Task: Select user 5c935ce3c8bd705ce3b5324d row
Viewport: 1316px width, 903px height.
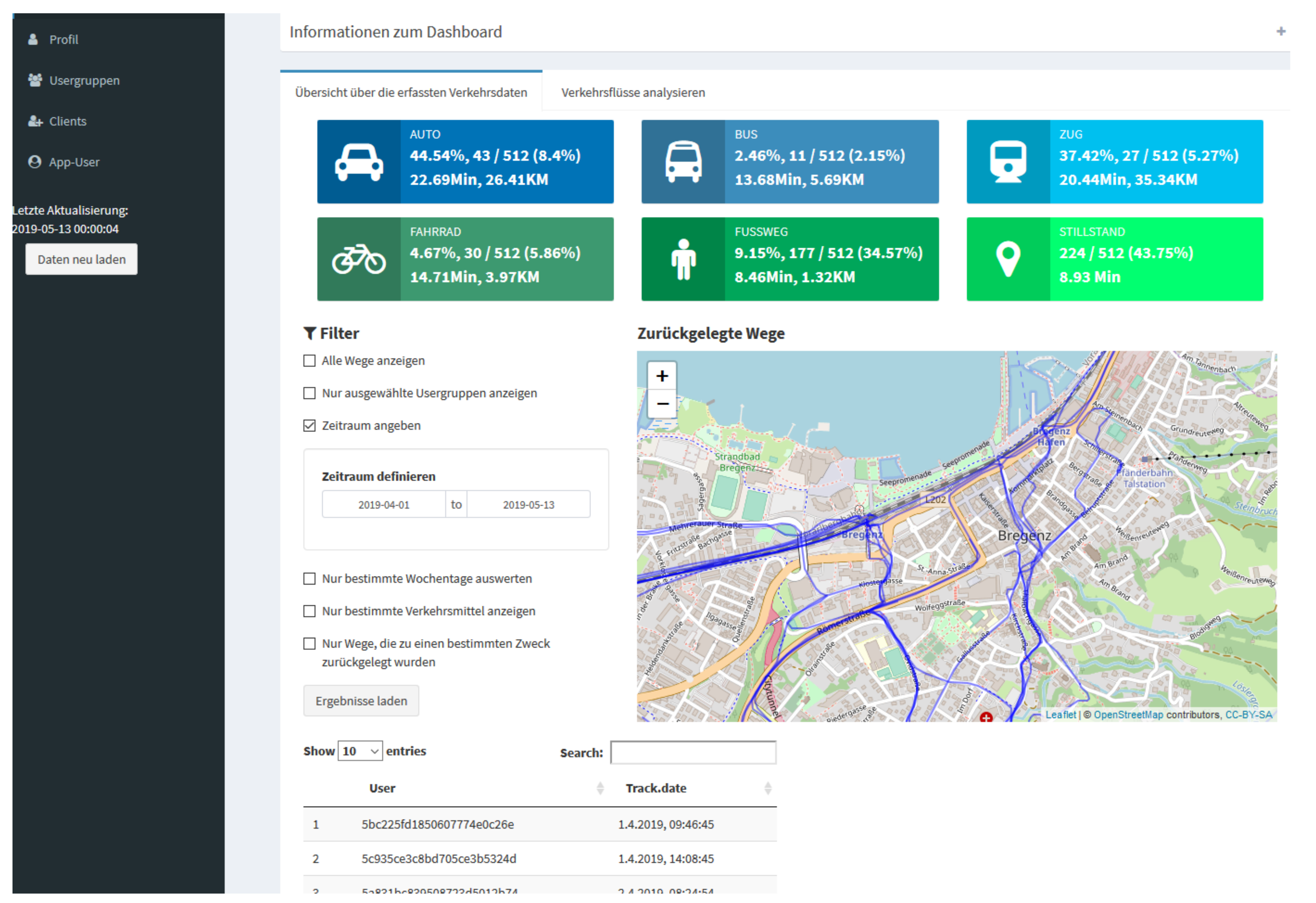Action: click(540, 859)
